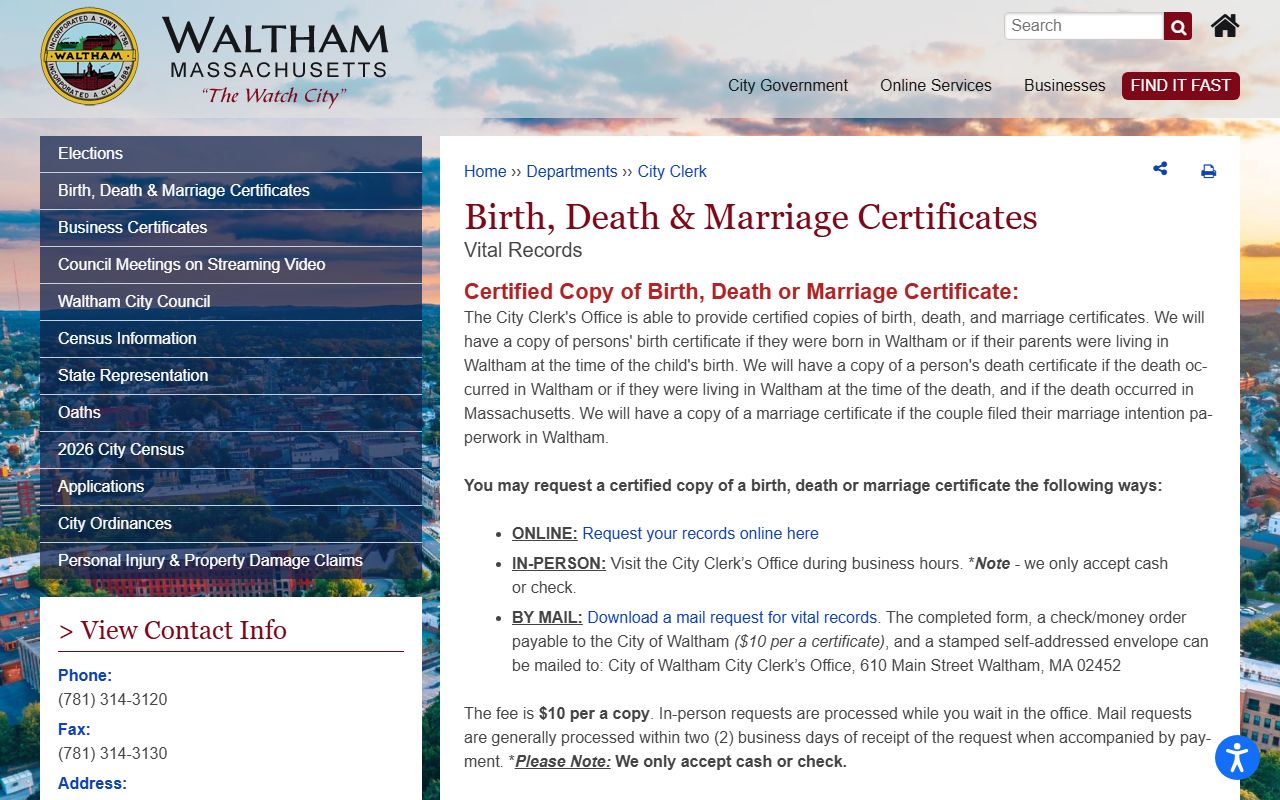
Task: Click the Phone: label in contact info
Action: tap(85, 676)
